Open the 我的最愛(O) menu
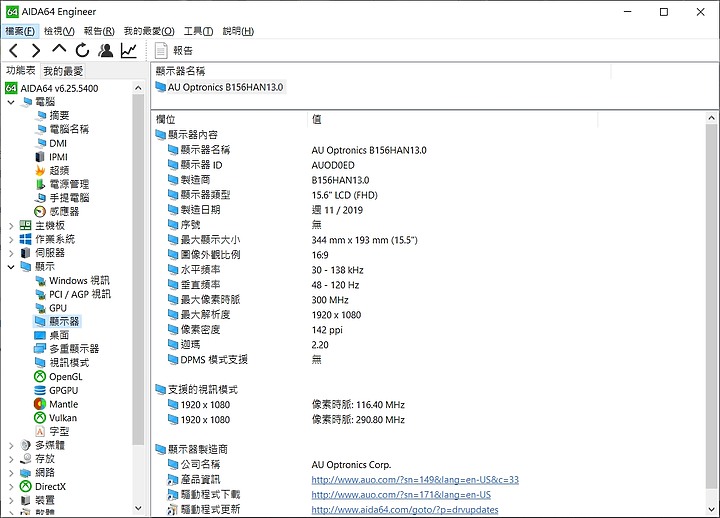The image size is (720, 518). (x=149, y=31)
